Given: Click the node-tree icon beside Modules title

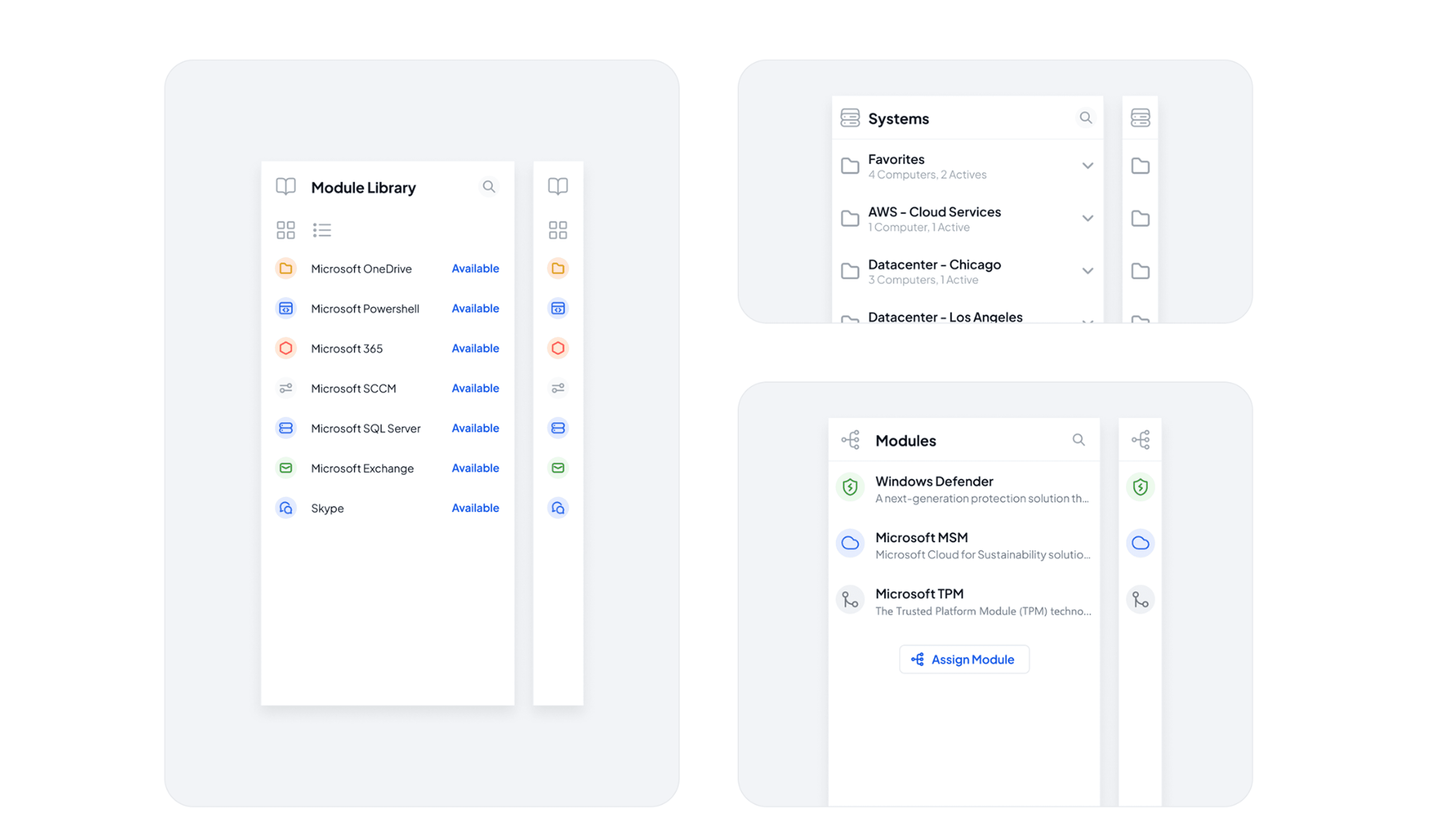Looking at the screenshot, I should point(850,440).
